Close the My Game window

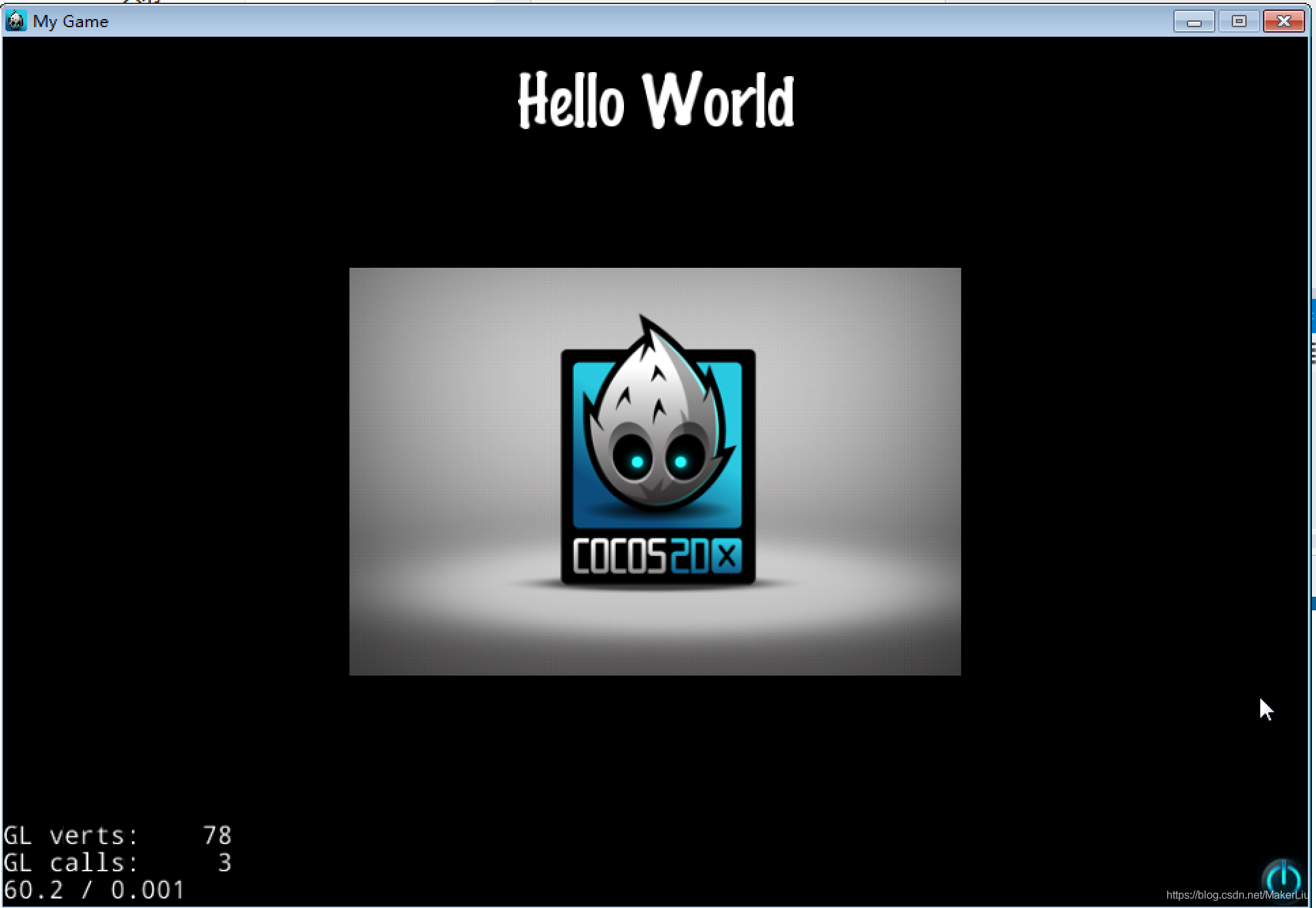pyautogui.click(x=1283, y=22)
